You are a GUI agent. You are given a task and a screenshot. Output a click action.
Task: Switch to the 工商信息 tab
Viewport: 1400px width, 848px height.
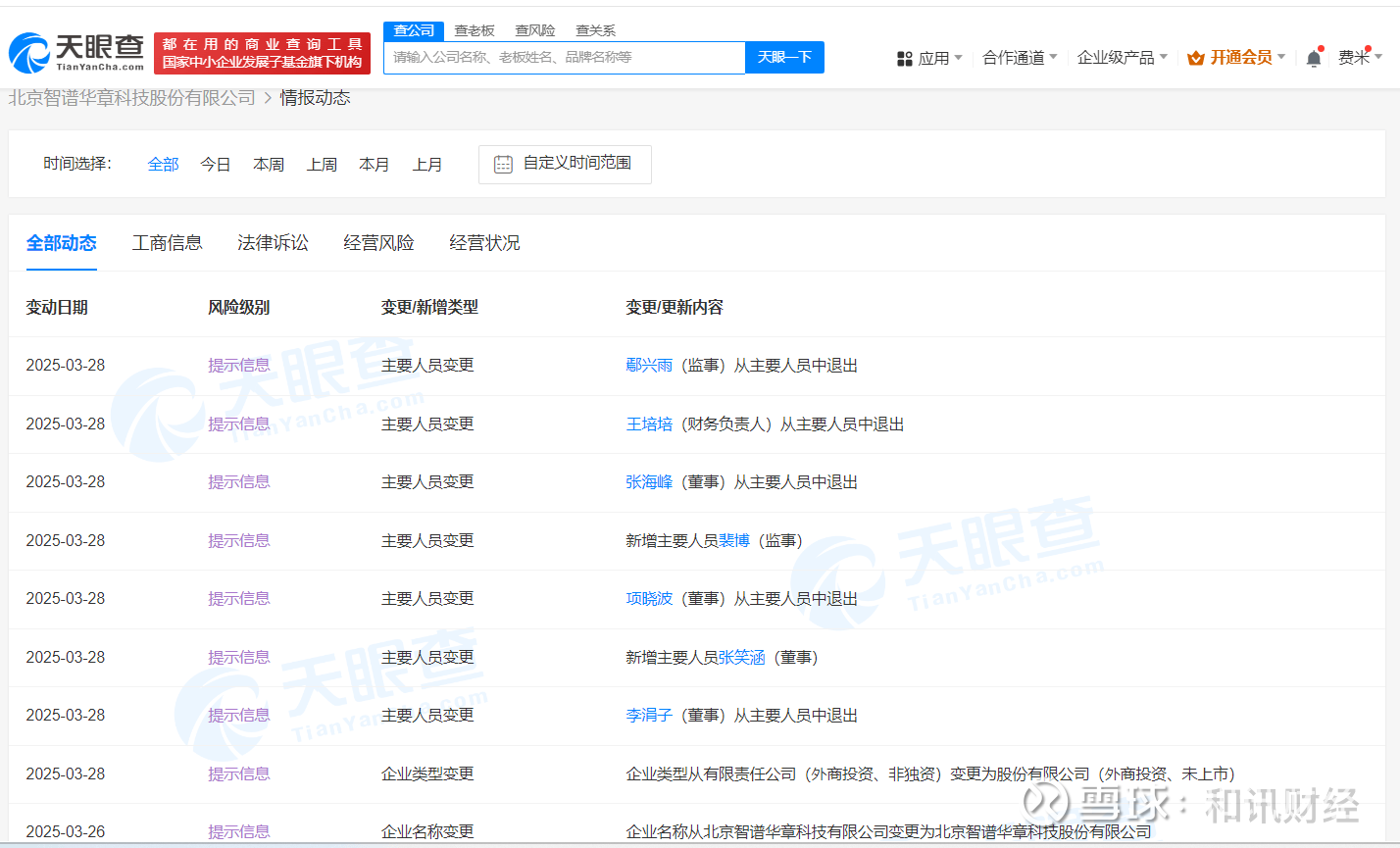pos(167,243)
